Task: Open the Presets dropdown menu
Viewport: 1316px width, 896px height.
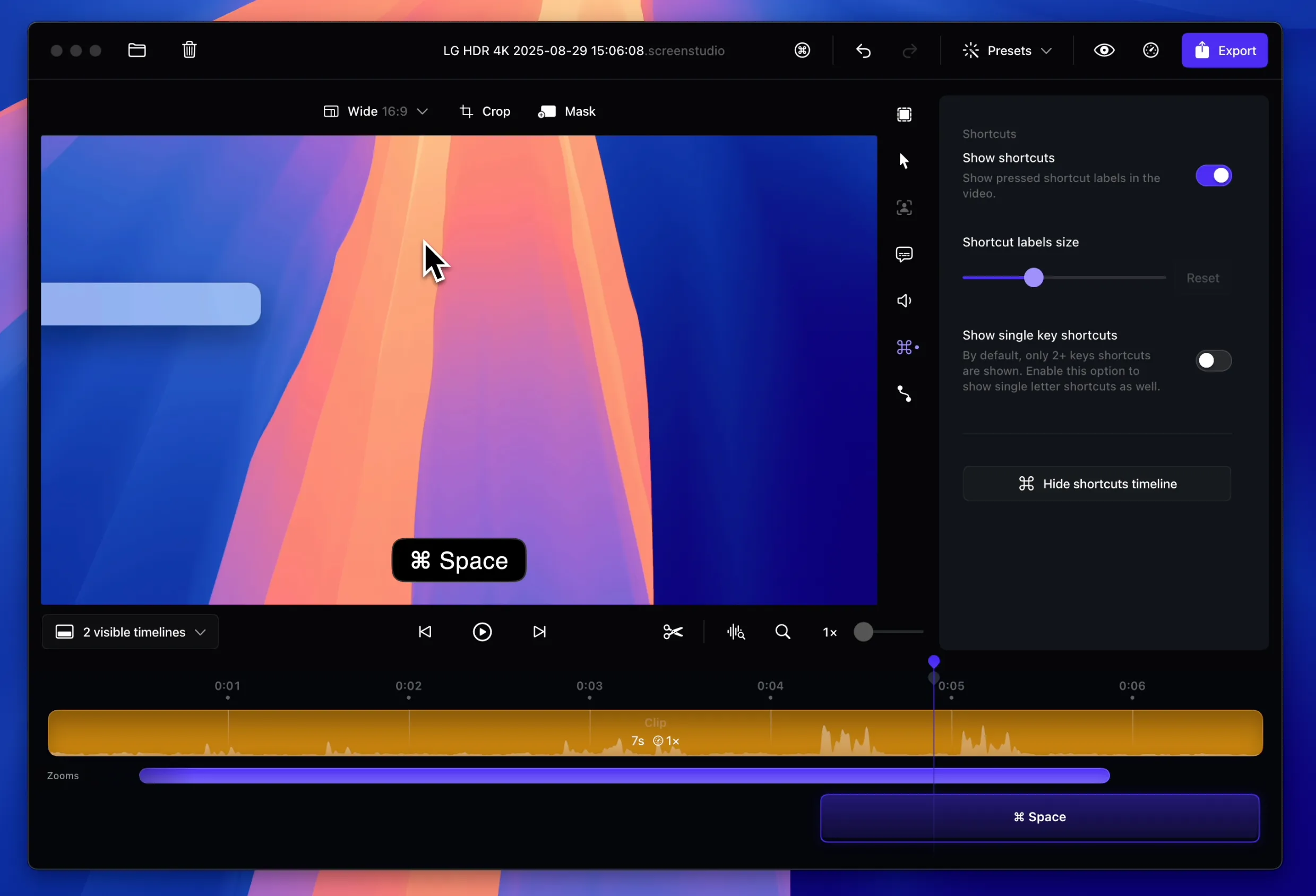Action: tap(1008, 50)
